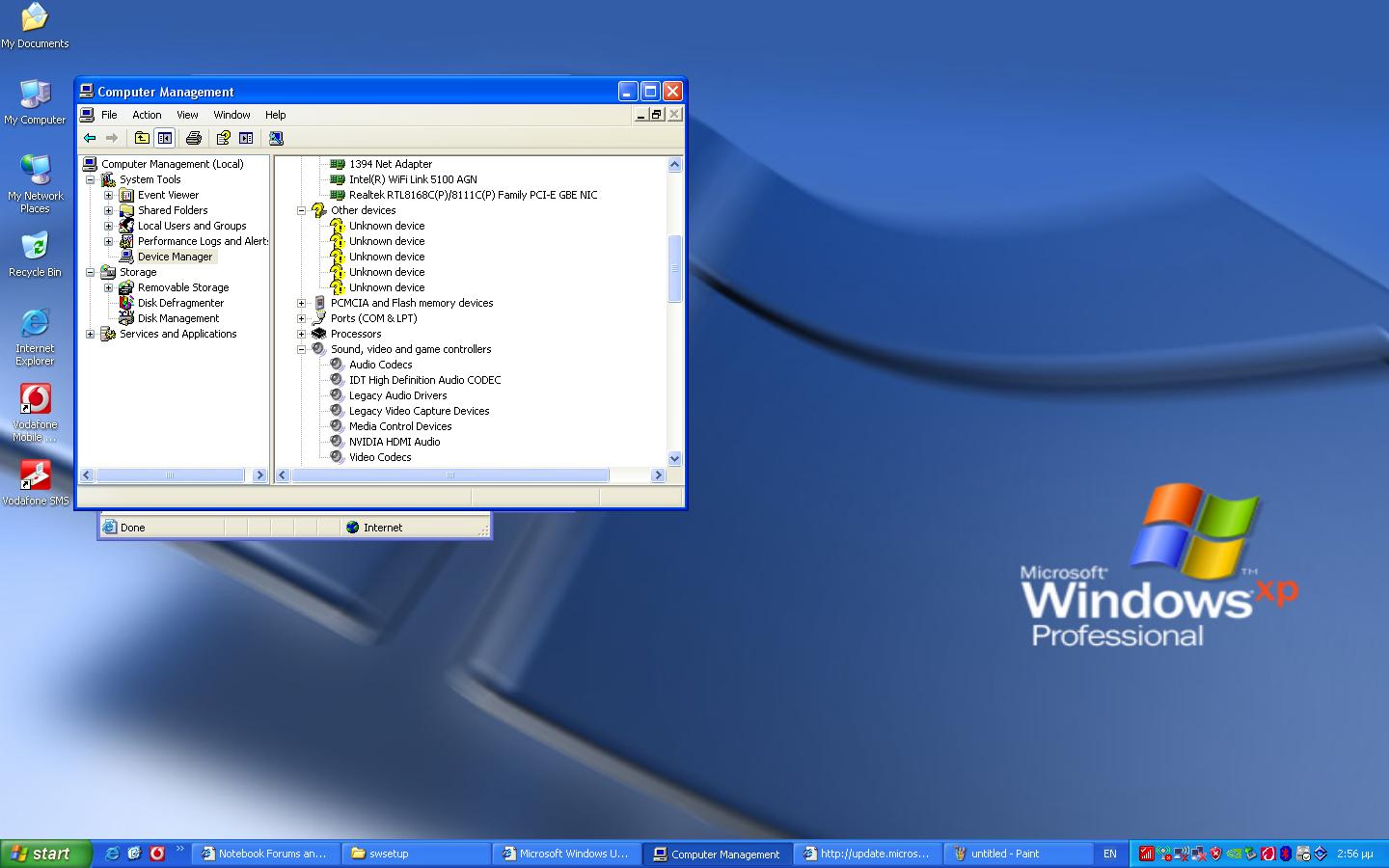
Task: Select the Legacy Audio Drivers entry
Action: [397, 395]
